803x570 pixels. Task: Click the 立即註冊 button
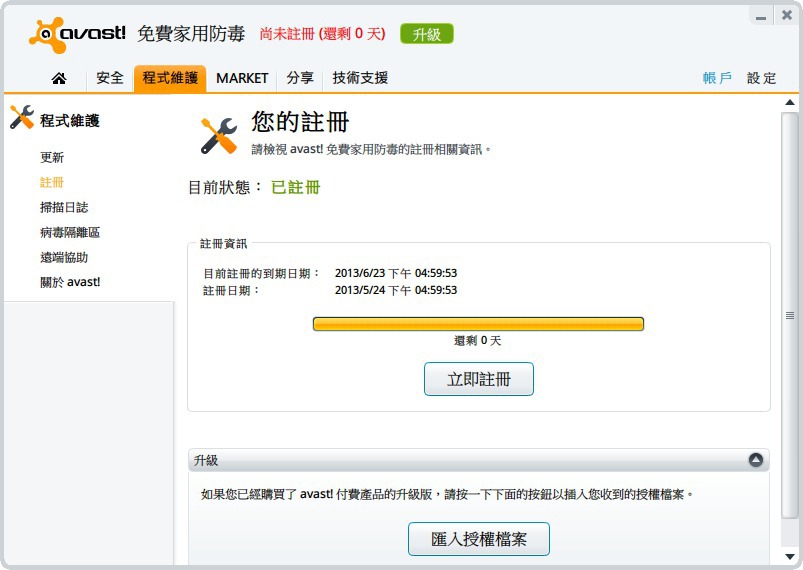coord(479,379)
